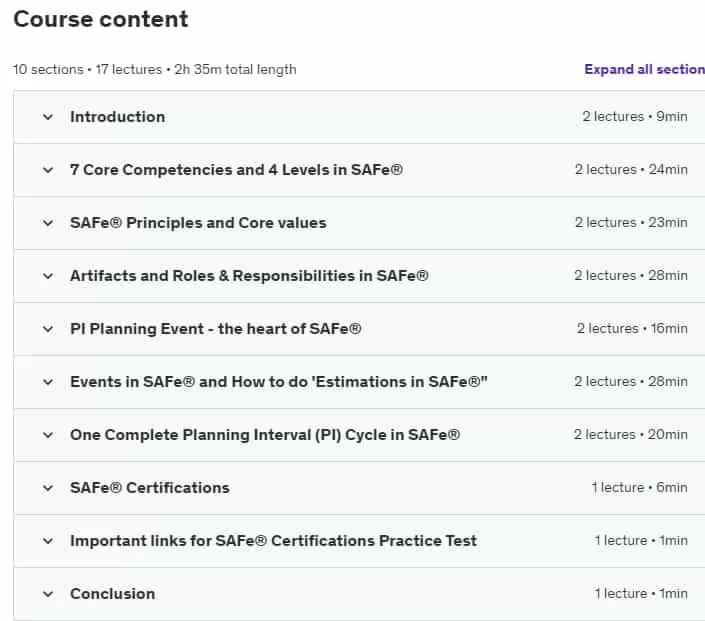Viewport: 705px width, 621px height.
Task: Select 'SAFe® Certifications' section title
Action: pos(150,488)
